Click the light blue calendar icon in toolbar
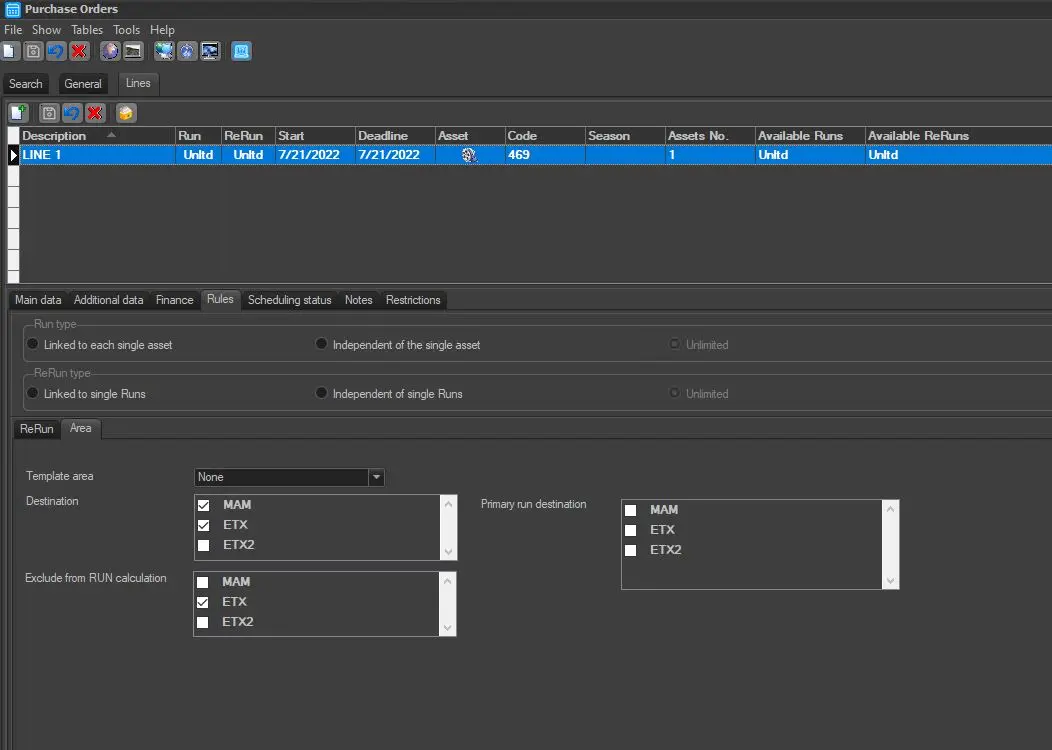1052x750 pixels. pyautogui.click(x=241, y=51)
